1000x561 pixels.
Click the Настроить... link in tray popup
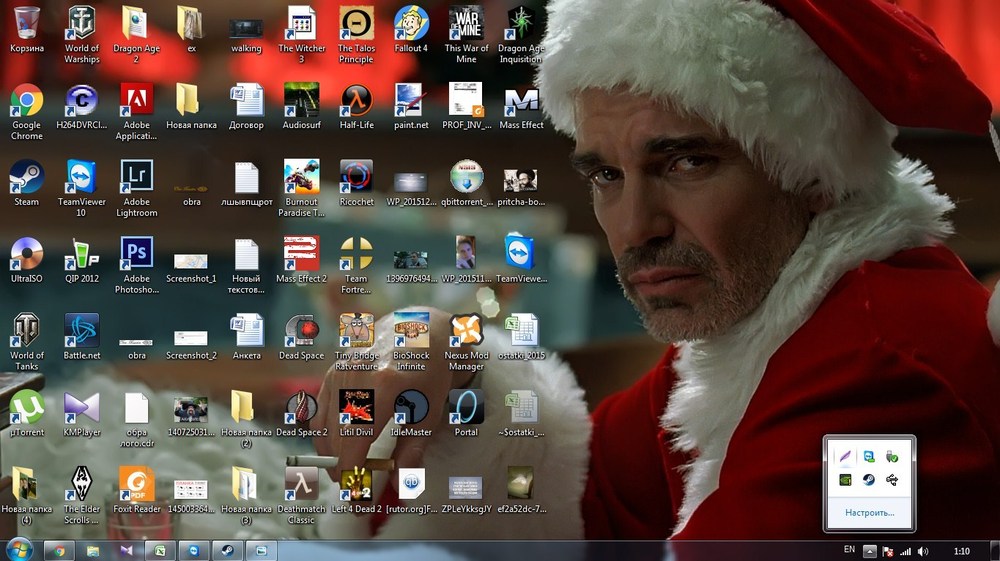coord(869,512)
